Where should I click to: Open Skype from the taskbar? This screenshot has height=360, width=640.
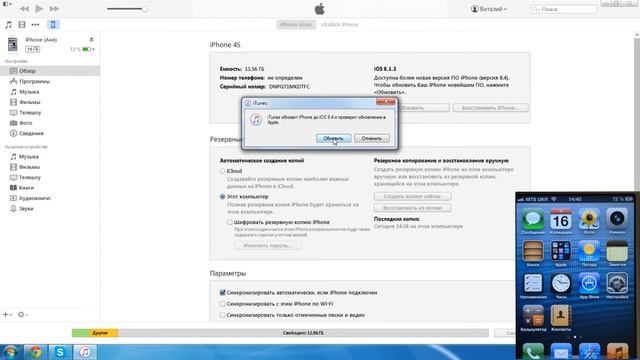coord(60,352)
